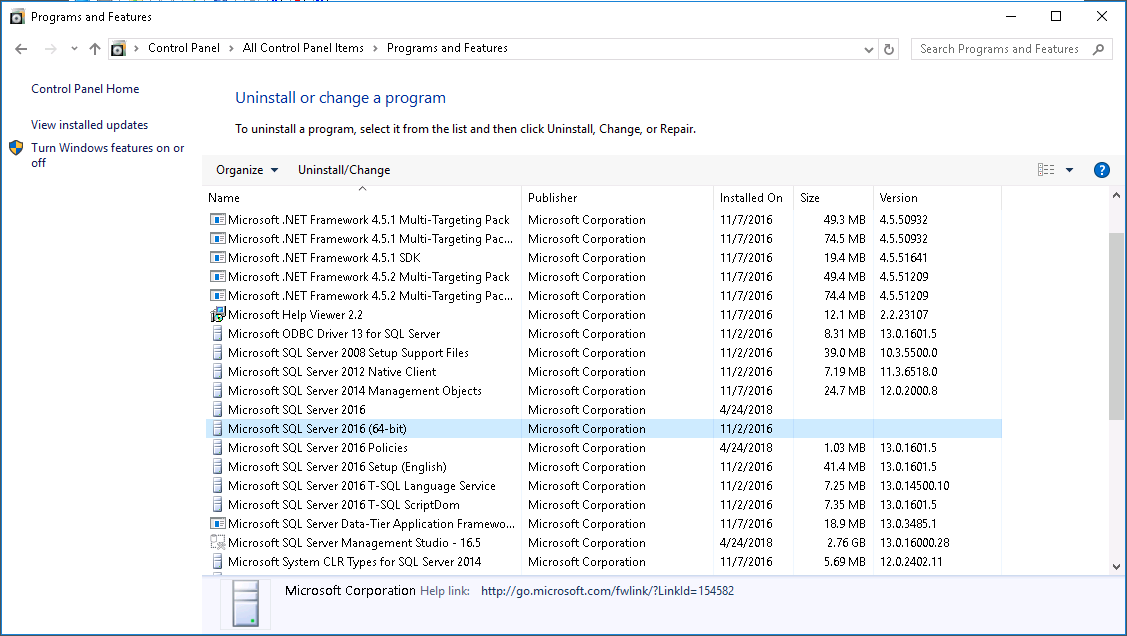Screen dimensions: 1127x636
Task: Open View installed updates link
Action: [89, 125]
